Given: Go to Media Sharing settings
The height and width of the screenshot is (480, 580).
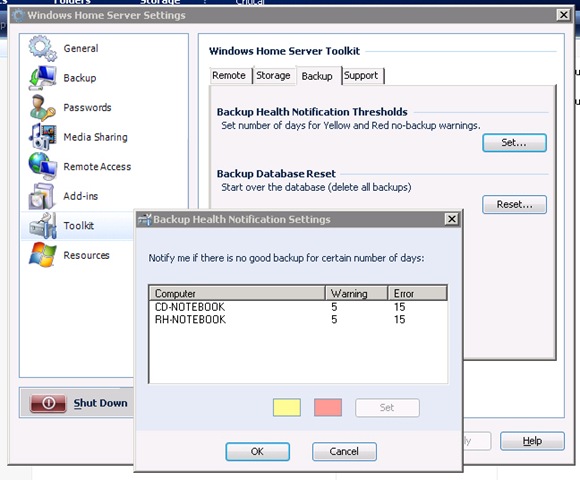Looking at the screenshot, I should (95, 137).
